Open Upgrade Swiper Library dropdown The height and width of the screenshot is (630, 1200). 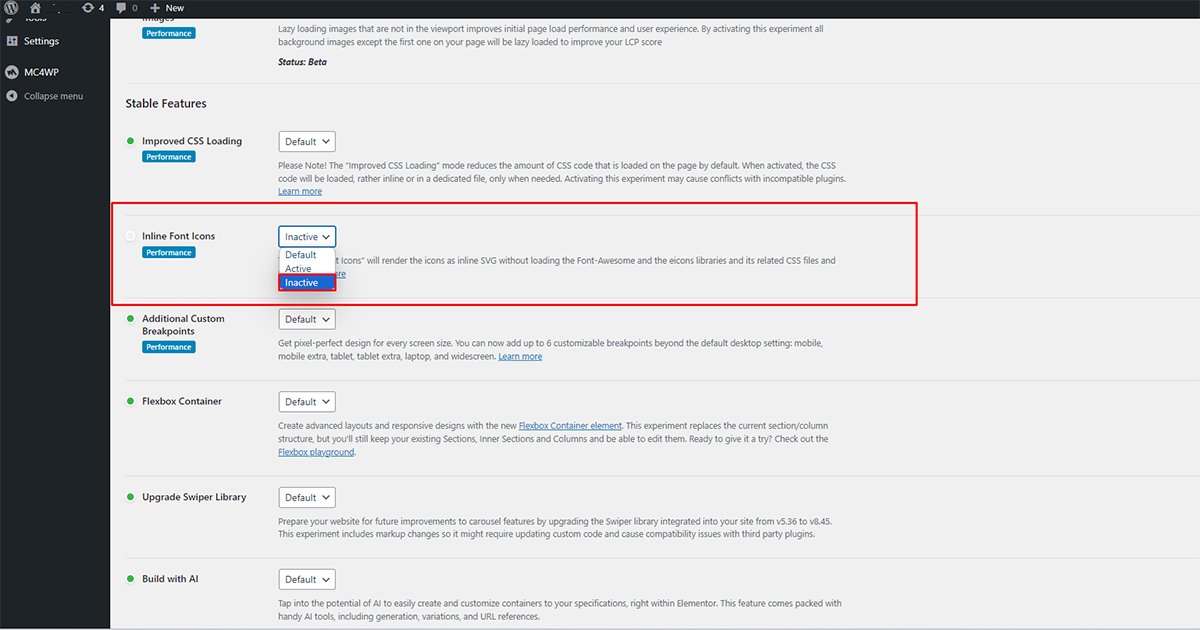pyautogui.click(x=307, y=498)
